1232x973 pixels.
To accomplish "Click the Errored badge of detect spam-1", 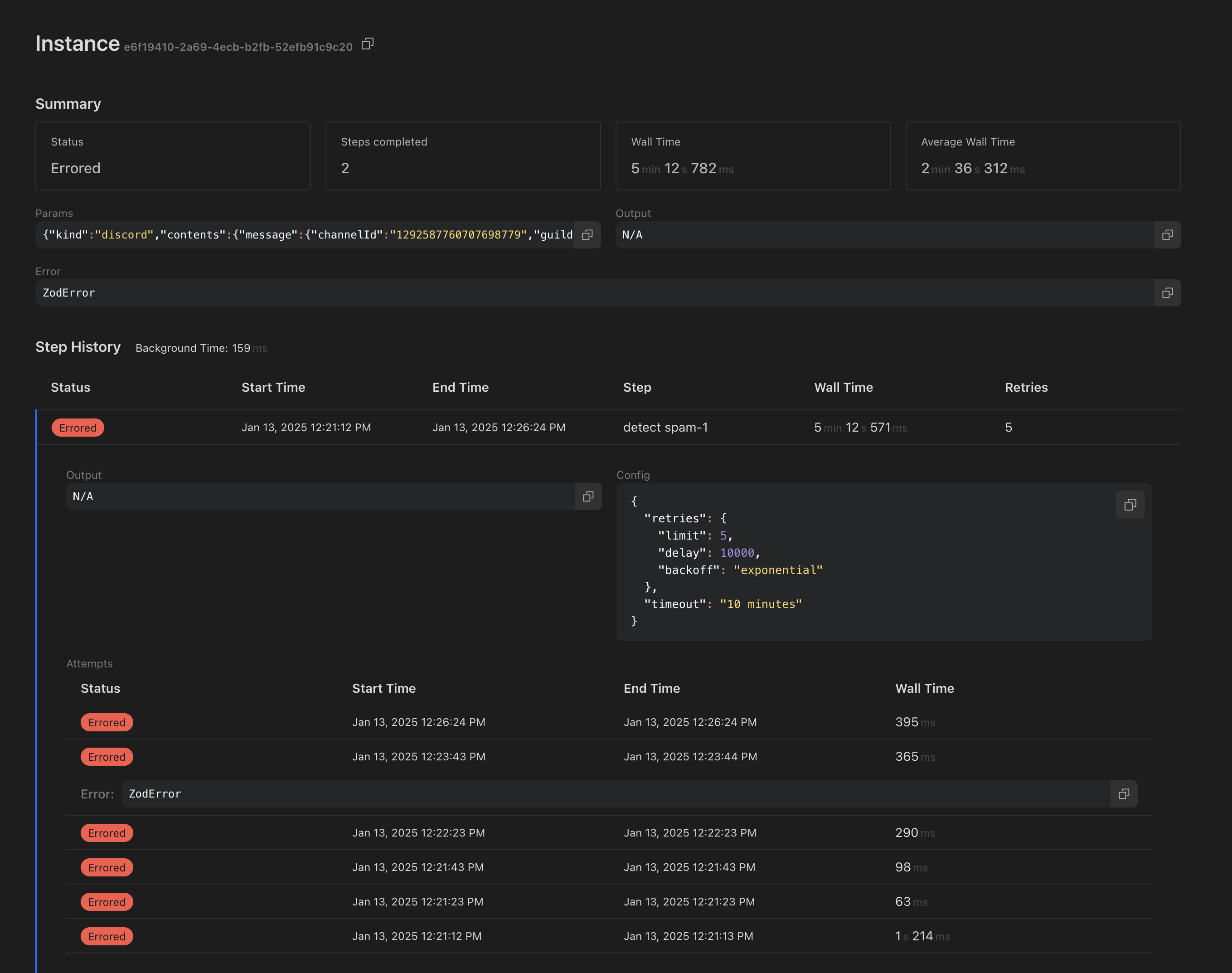I will coord(78,428).
